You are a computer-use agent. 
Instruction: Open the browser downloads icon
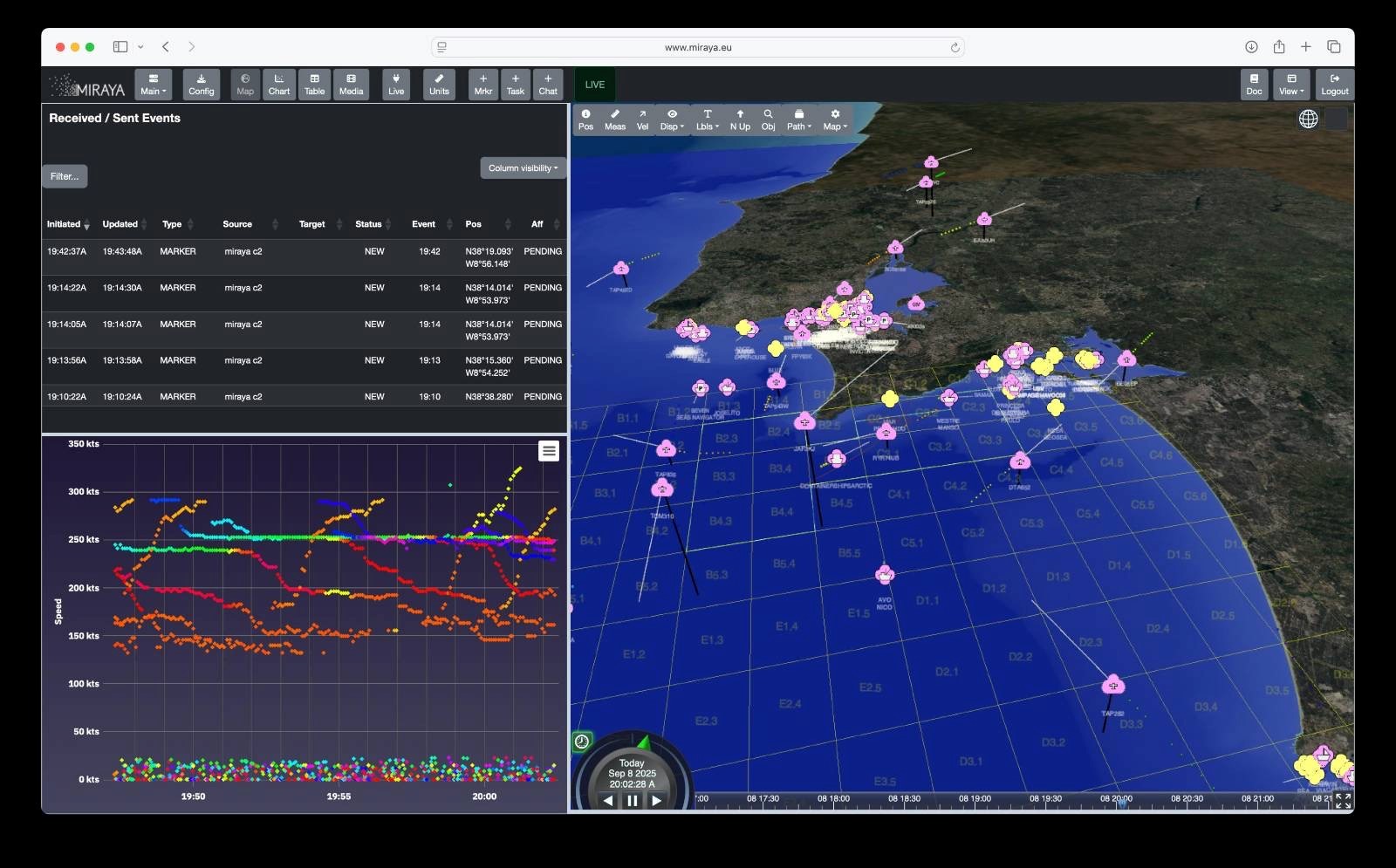click(x=1251, y=47)
